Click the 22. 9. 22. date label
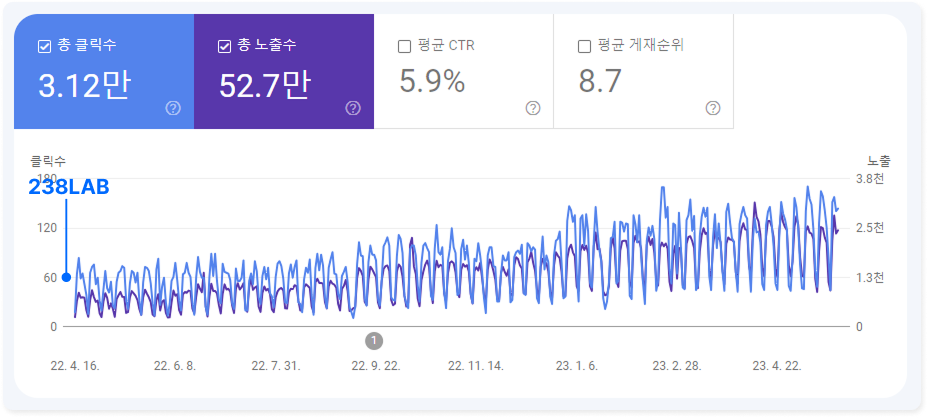Image resolution: width=928 pixels, height=418 pixels. tap(376, 366)
